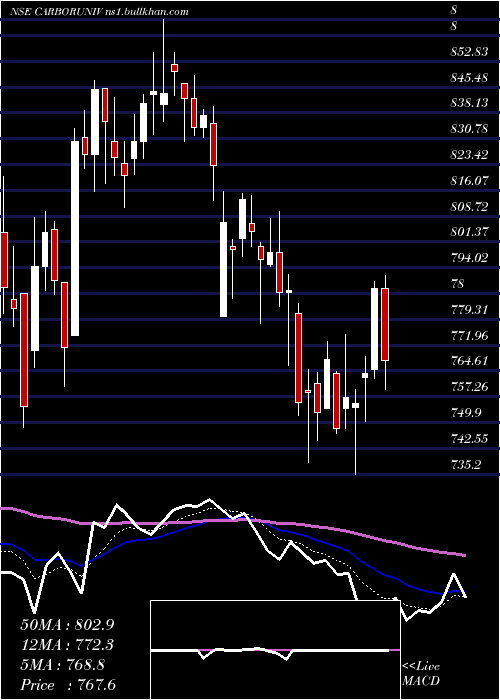This screenshot has width=500, height=700.
Task: Click the 845.48 price axis label
Action: [469, 78]
